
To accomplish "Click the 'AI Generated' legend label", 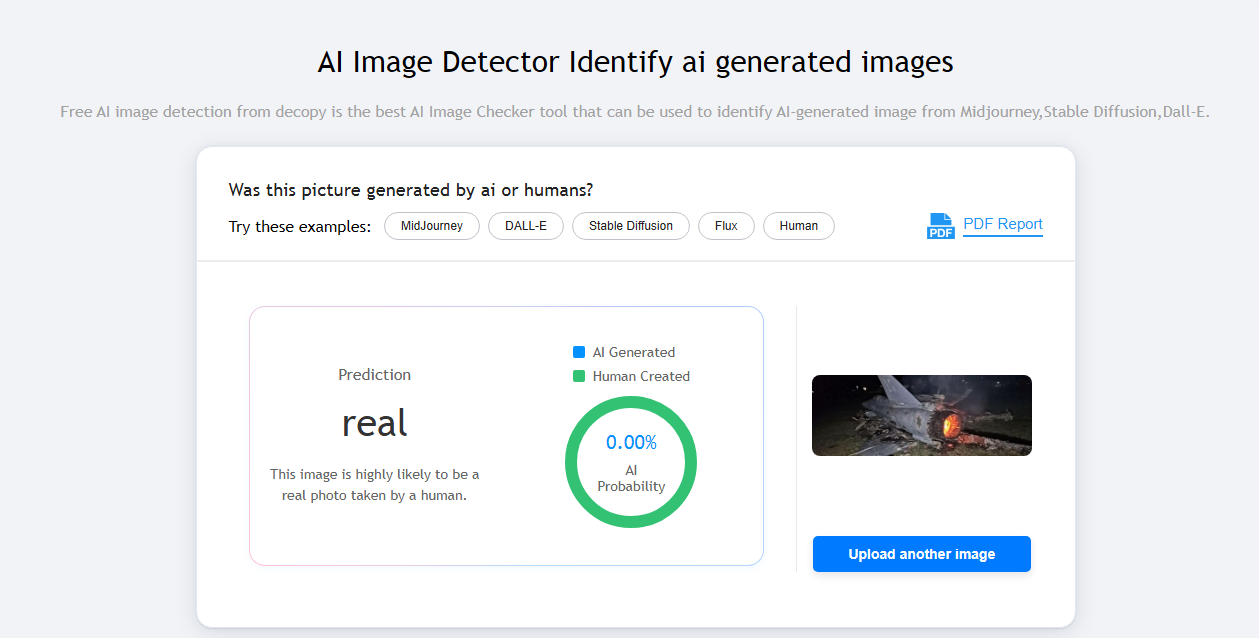I will 634,352.
